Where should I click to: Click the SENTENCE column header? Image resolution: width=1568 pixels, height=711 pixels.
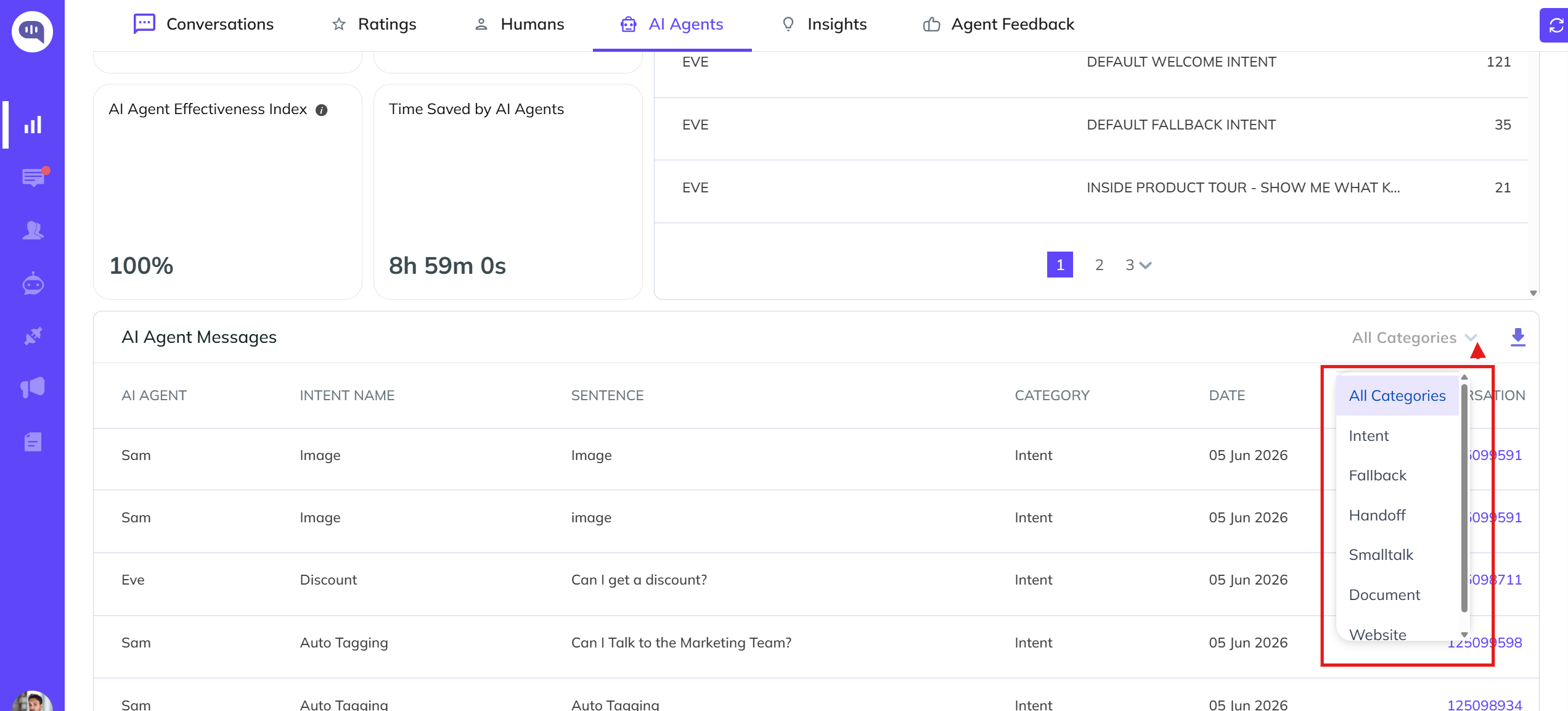(x=607, y=395)
